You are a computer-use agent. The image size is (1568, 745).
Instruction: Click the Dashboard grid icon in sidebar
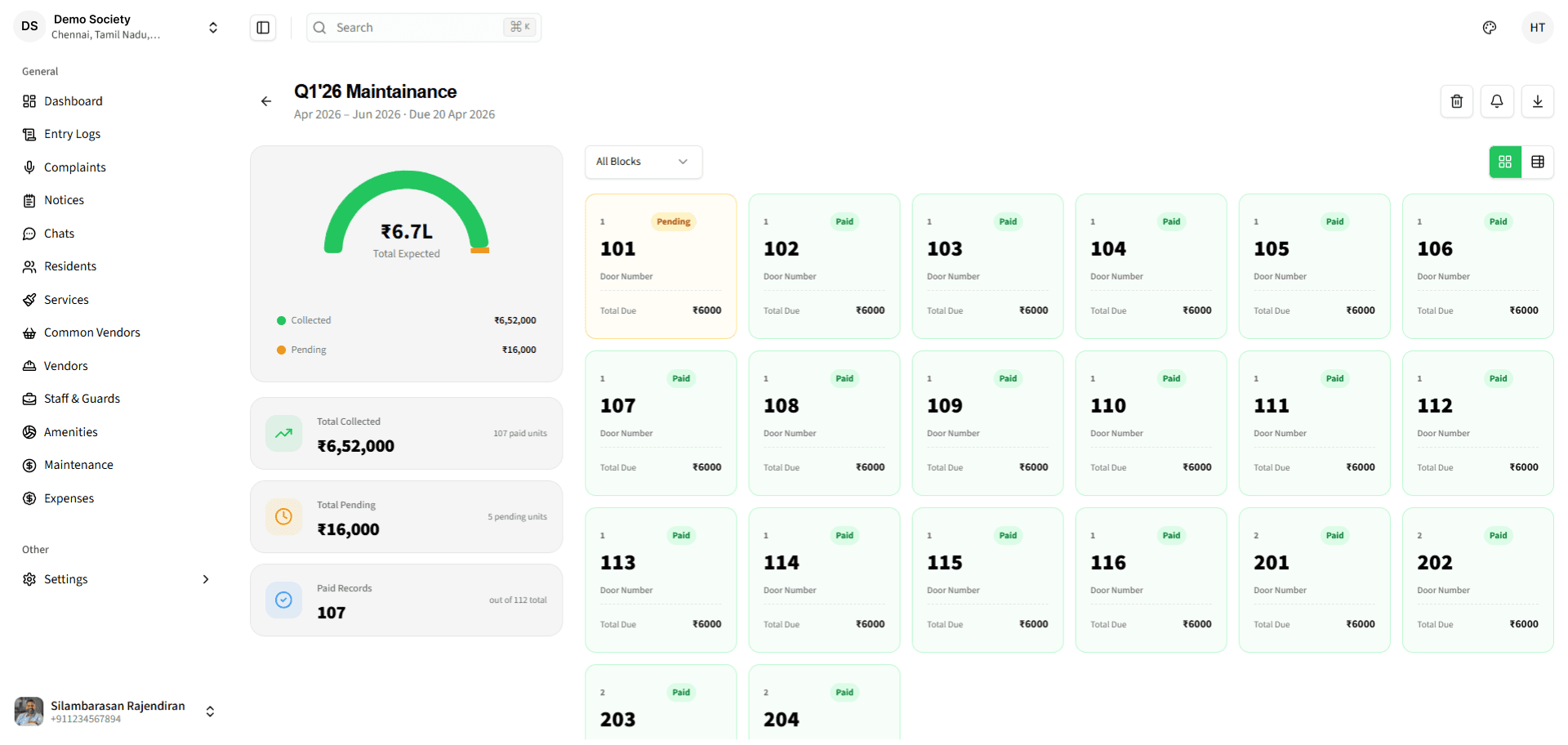pyautogui.click(x=29, y=101)
